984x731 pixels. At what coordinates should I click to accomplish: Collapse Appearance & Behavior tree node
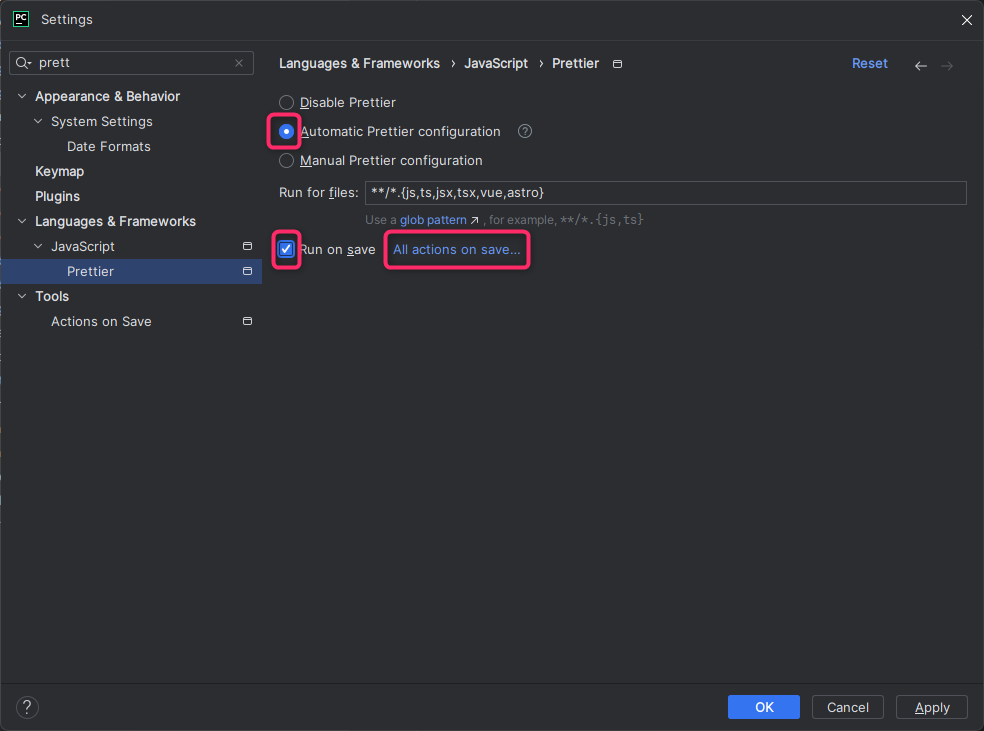pos(22,96)
